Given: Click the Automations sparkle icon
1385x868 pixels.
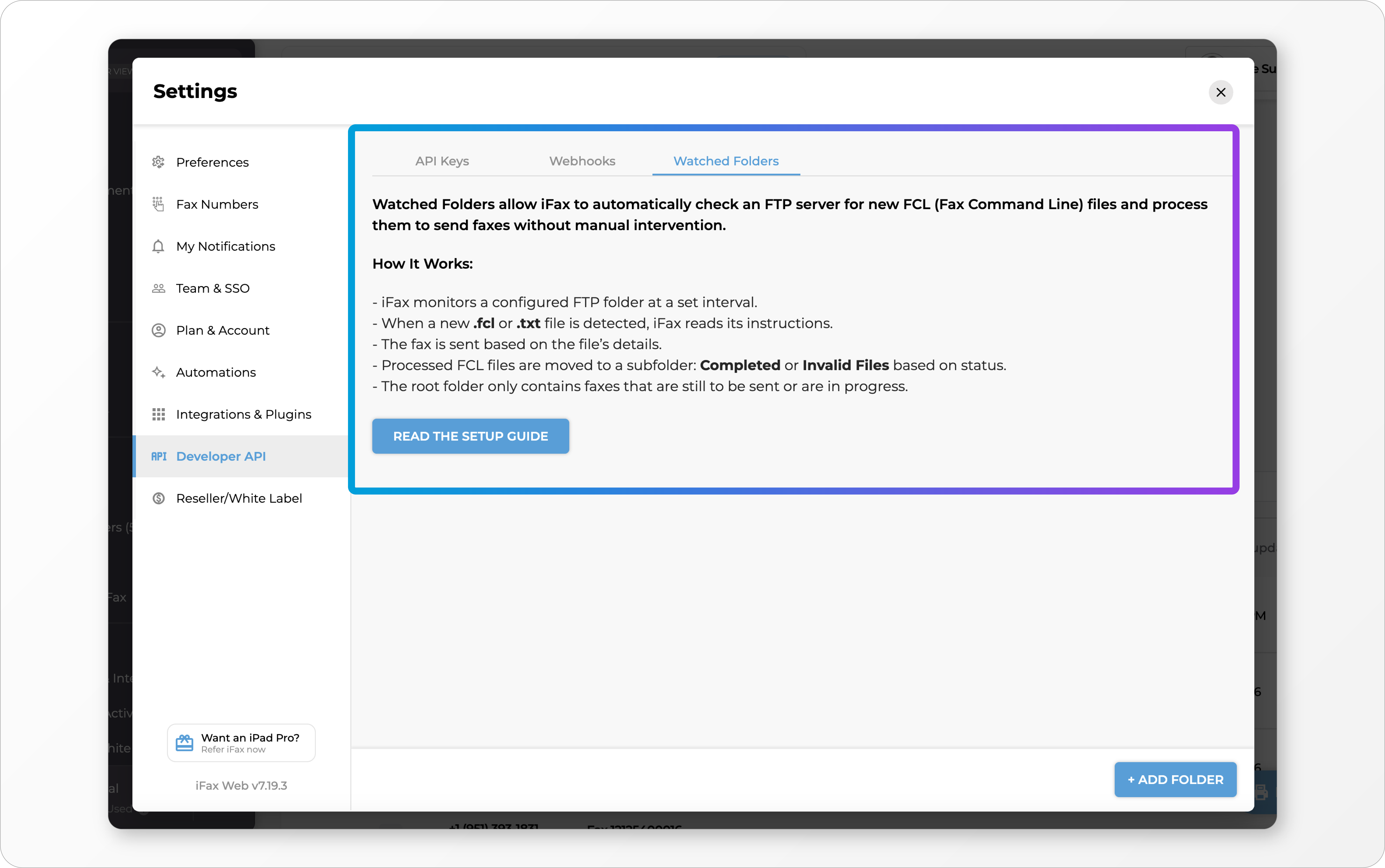Looking at the screenshot, I should click(158, 372).
